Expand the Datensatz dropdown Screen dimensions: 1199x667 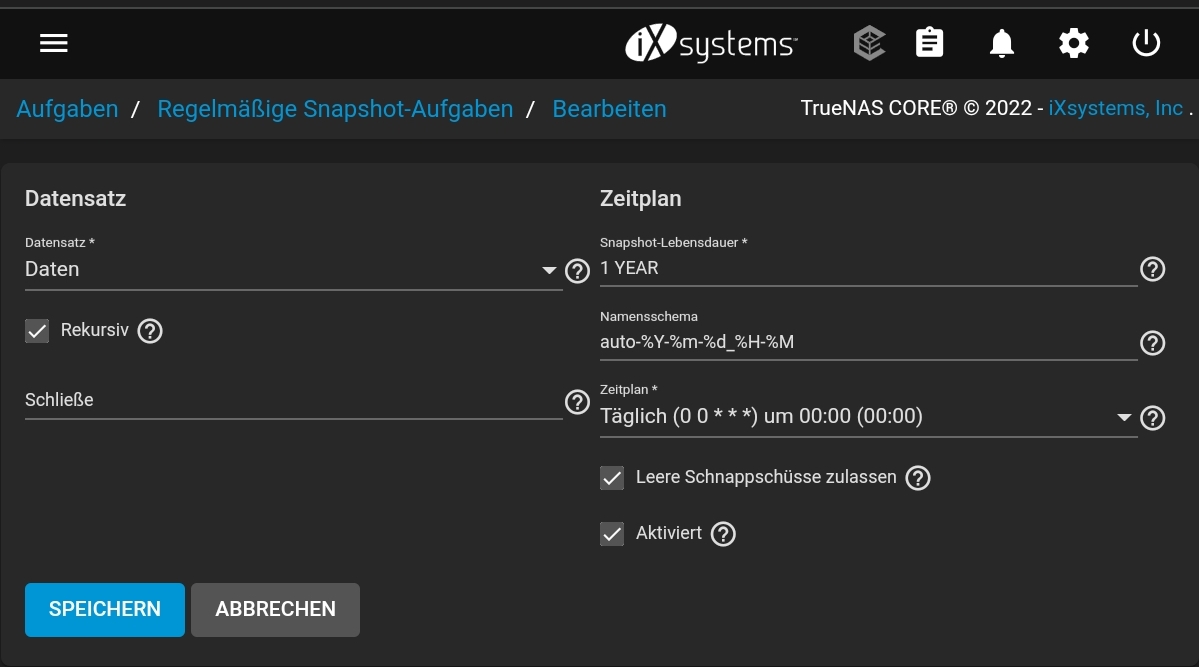[x=294, y=269]
